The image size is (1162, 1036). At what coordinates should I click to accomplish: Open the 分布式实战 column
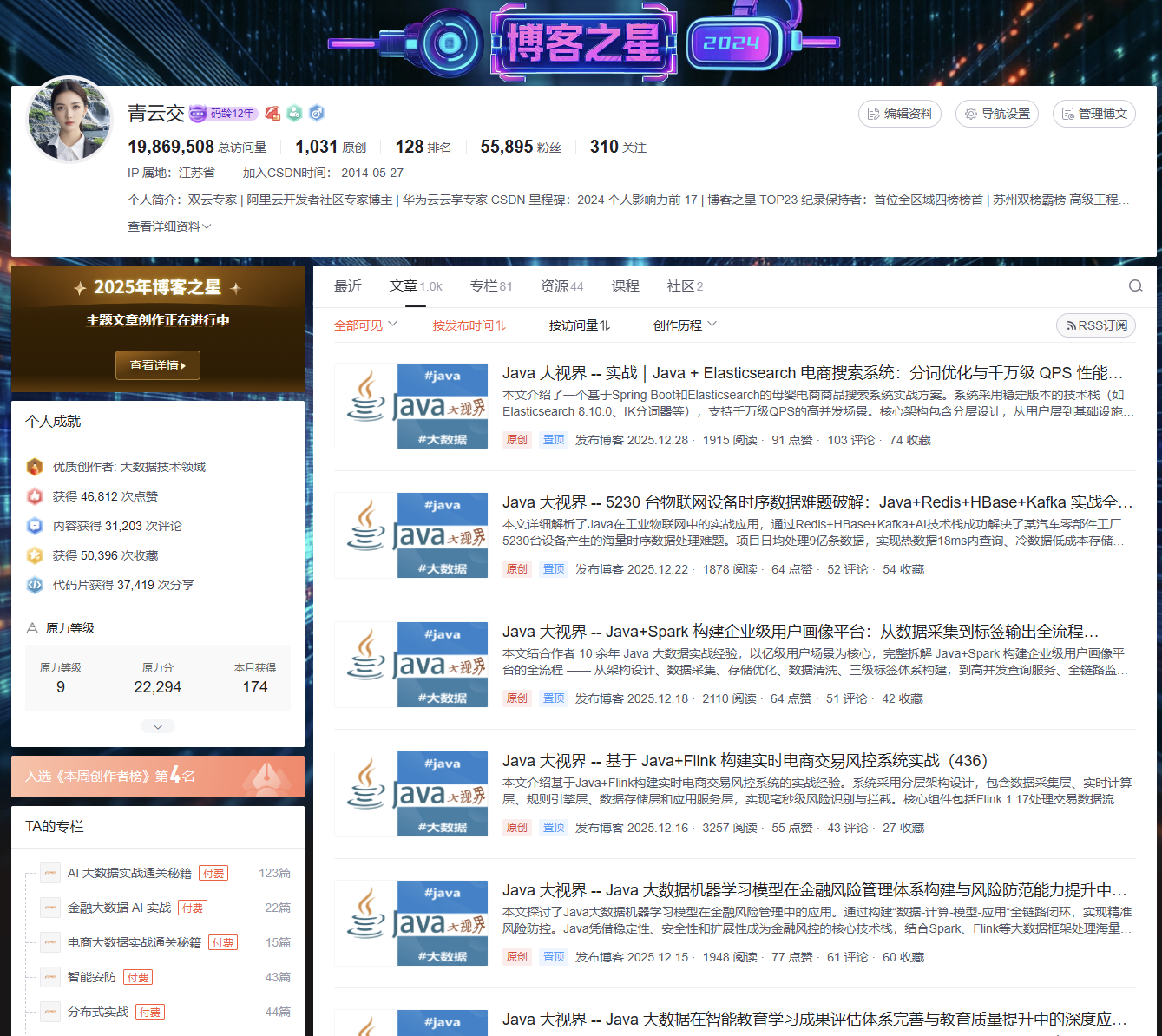(x=98, y=1012)
